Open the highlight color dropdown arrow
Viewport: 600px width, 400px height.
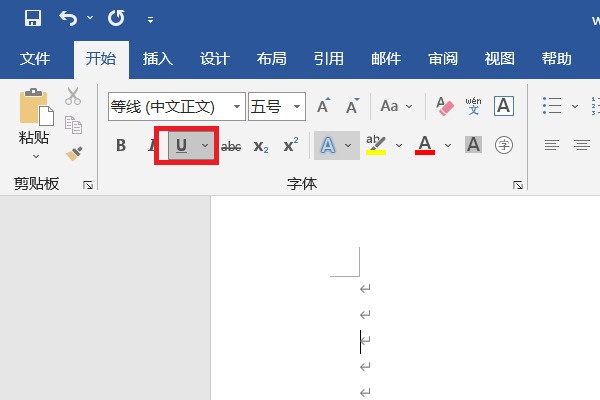pyautogui.click(x=399, y=145)
